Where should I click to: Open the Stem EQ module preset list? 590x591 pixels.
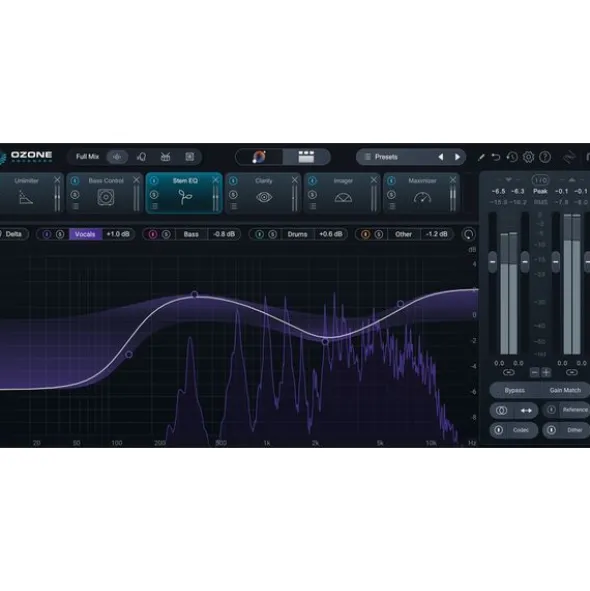[155, 207]
